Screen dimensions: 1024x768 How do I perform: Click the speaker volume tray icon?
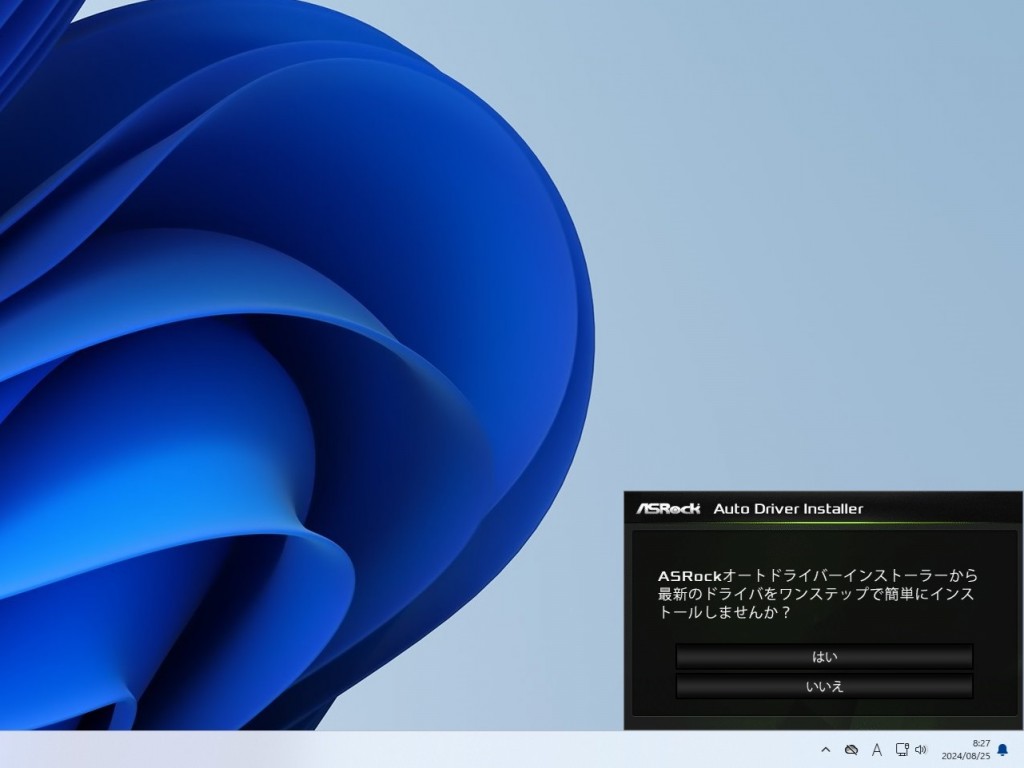920,749
